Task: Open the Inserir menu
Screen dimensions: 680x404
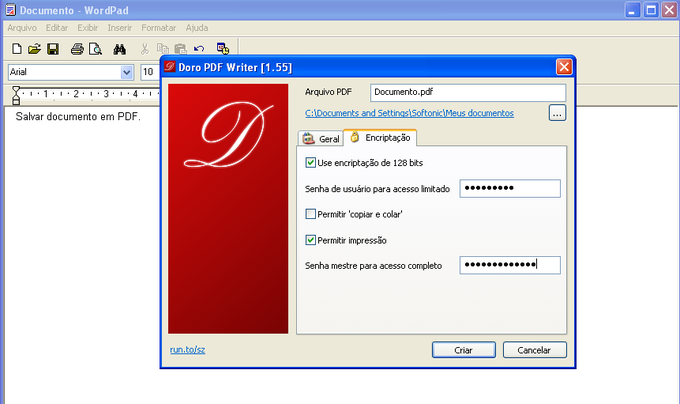Action: click(120, 28)
